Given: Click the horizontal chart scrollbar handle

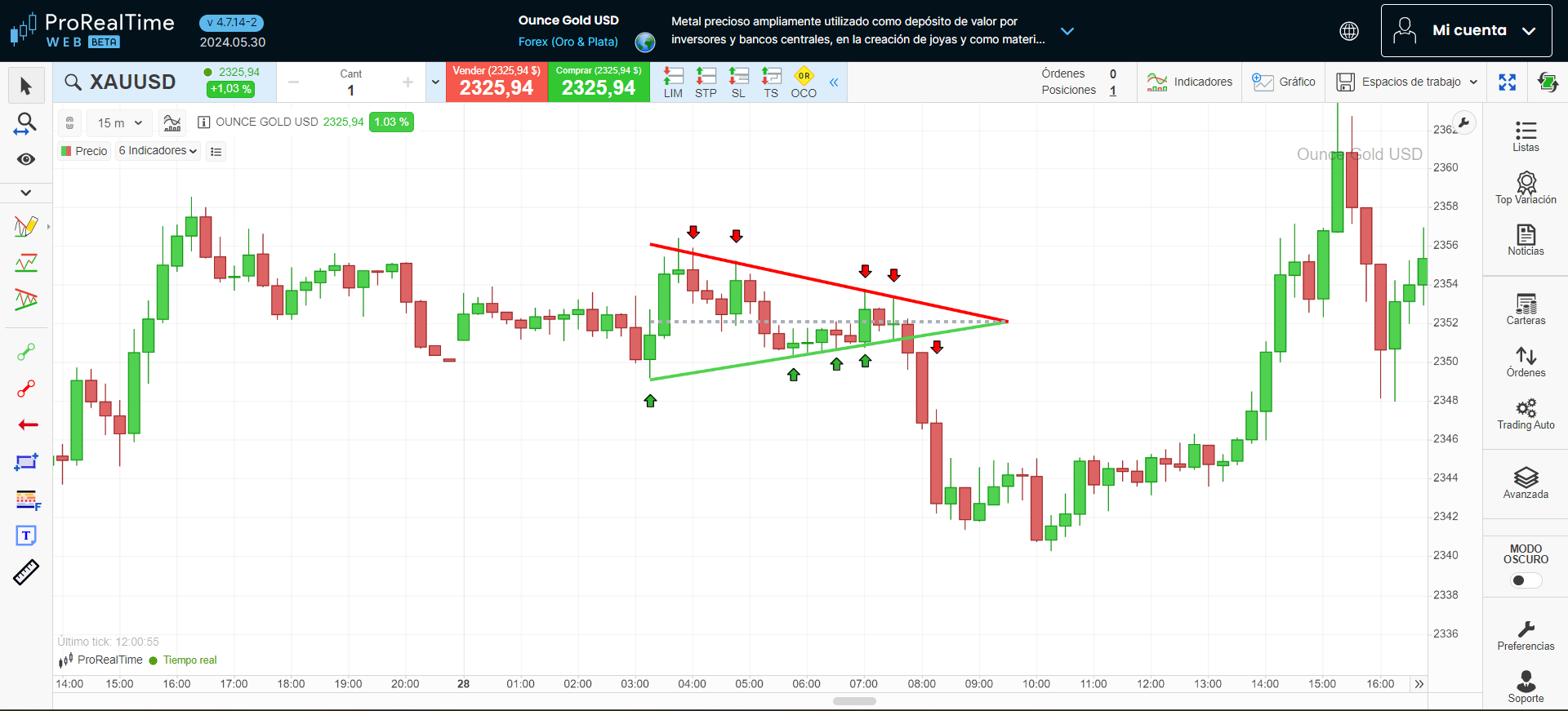Looking at the screenshot, I should [x=854, y=701].
